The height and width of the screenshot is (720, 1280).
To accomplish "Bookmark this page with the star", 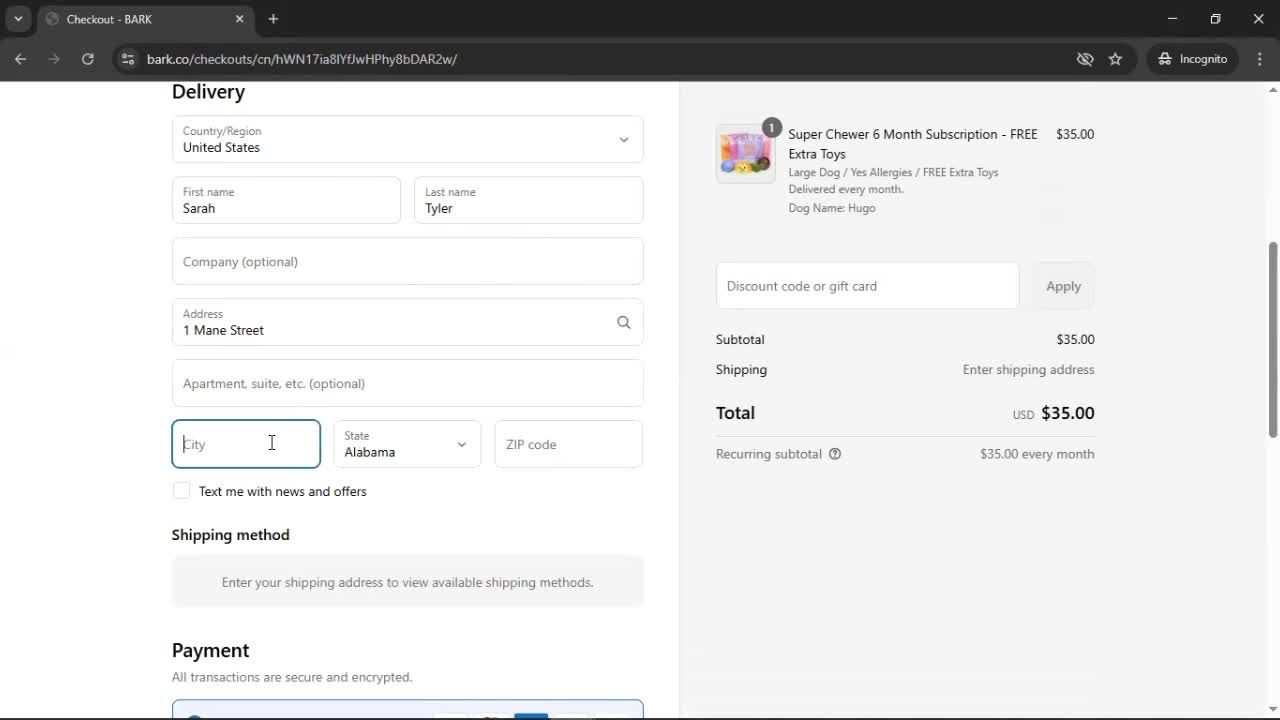I will coord(1115,59).
